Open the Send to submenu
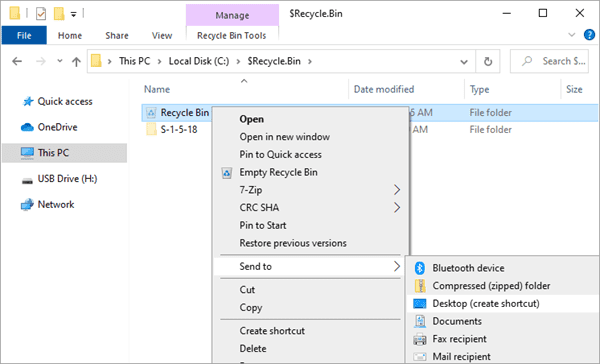The height and width of the screenshot is (364, 600). pyautogui.click(x=310, y=266)
